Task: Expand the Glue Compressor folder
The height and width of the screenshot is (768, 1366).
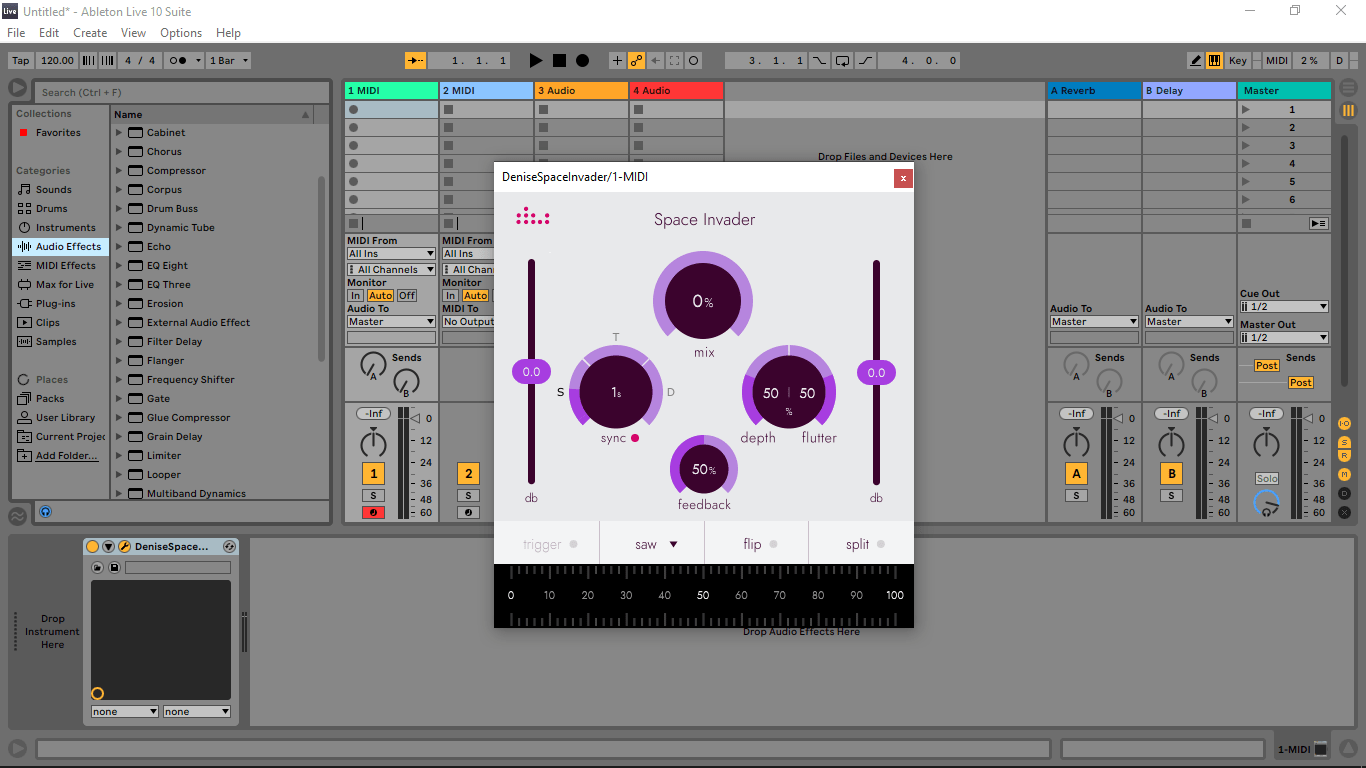Action: point(119,418)
